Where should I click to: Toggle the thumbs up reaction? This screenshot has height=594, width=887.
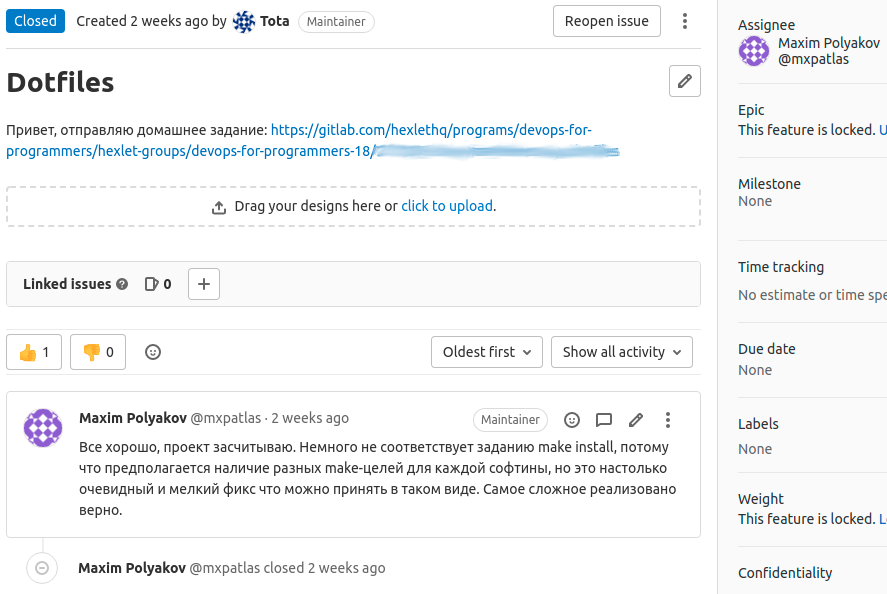click(34, 352)
